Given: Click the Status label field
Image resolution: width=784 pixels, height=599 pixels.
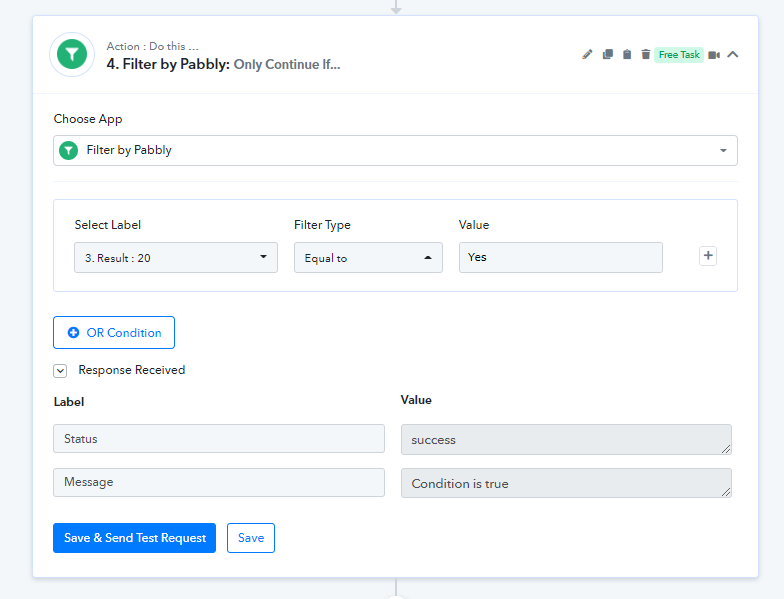Looking at the screenshot, I should click(x=219, y=438).
